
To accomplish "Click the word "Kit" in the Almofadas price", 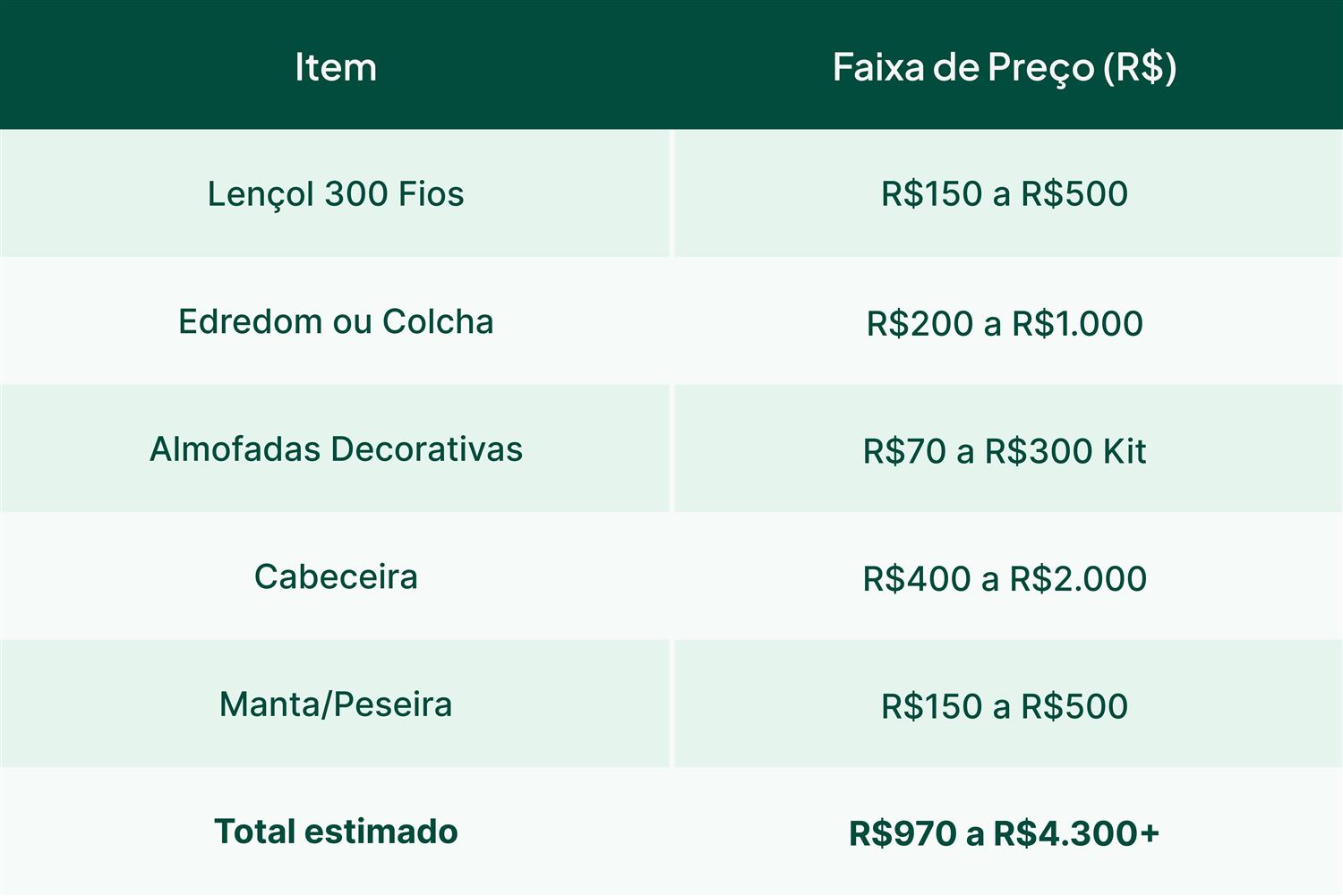I will click(x=1125, y=451).
